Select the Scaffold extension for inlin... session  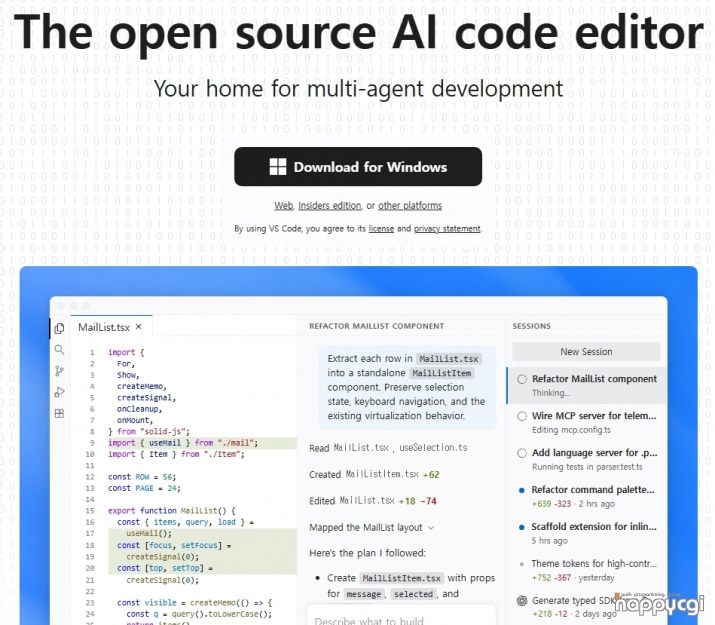coord(587,533)
